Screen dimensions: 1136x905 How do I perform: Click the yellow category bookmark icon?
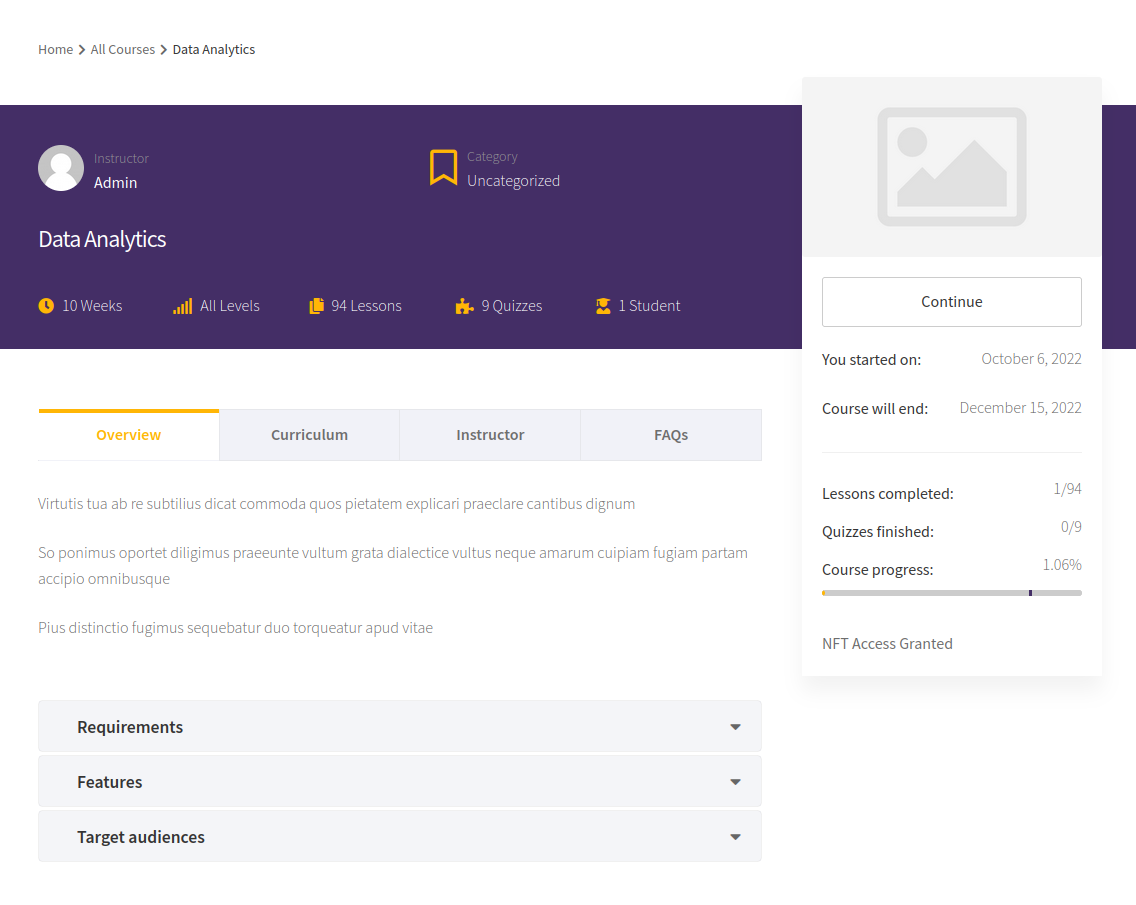click(x=443, y=167)
